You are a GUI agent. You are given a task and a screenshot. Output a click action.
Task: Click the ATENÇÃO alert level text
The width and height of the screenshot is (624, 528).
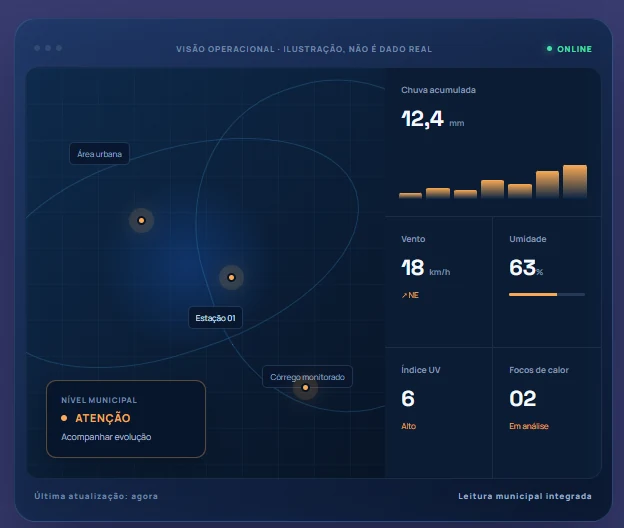click(103, 418)
